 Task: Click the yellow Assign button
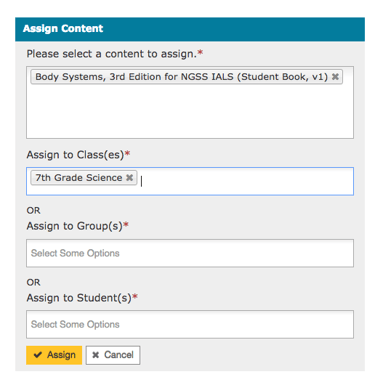[54, 355]
